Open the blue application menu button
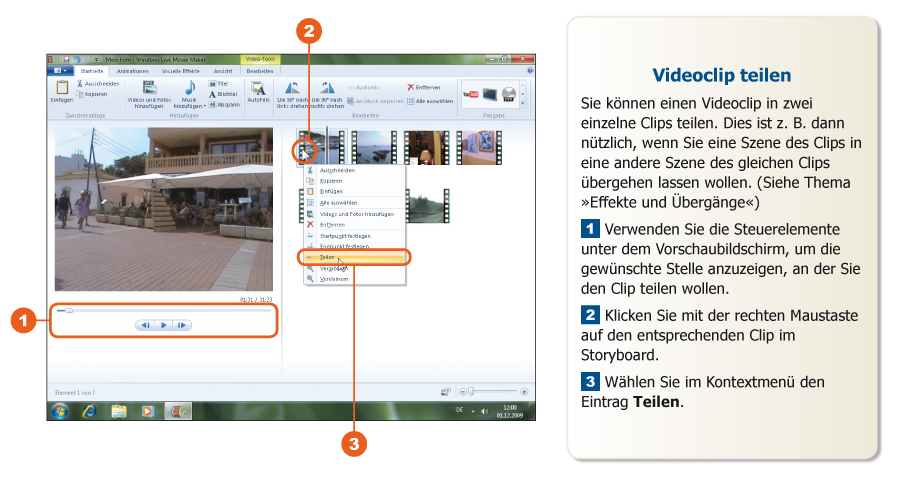 [61, 71]
